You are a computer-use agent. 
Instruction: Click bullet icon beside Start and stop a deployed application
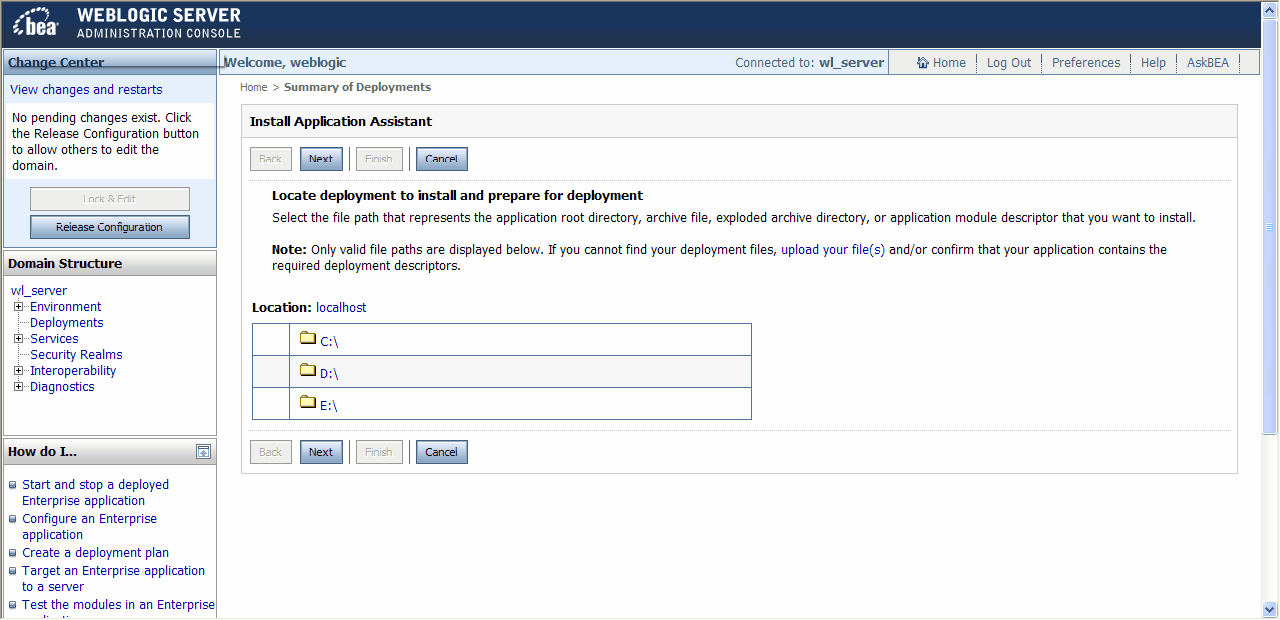pyautogui.click(x=13, y=485)
